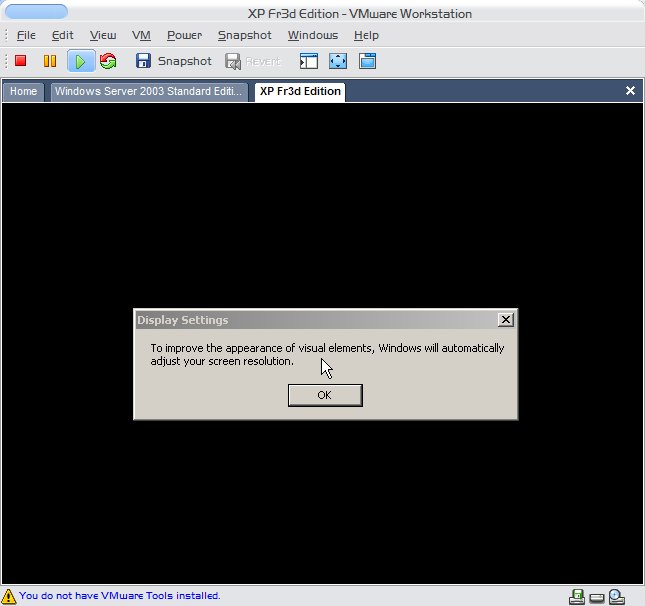The width and height of the screenshot is (645, 606).
Task: Open the View menu
Action: (x=103, y=35)
